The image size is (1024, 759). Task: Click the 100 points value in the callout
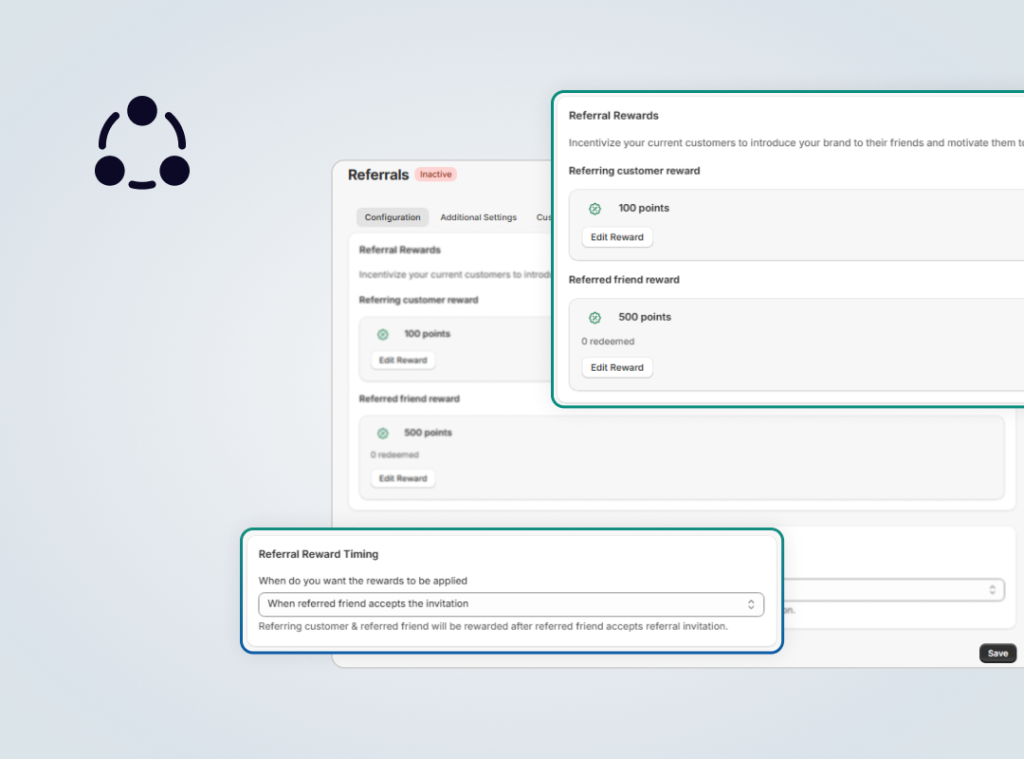[x=644, y=208]
